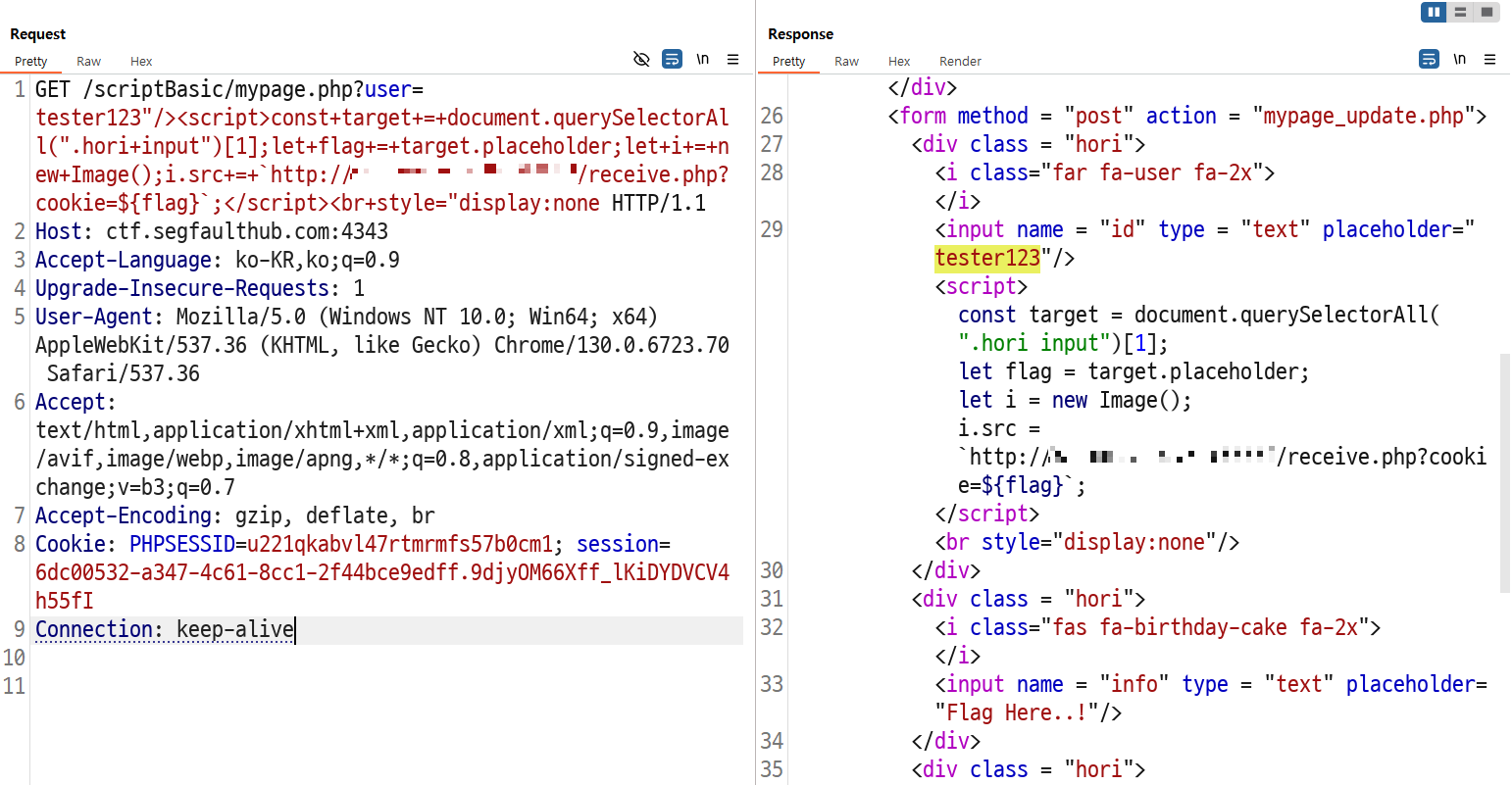1512x785 pixels.
Task: Switch to the combined tabbed layout view
Action: tap(1487, 12)
